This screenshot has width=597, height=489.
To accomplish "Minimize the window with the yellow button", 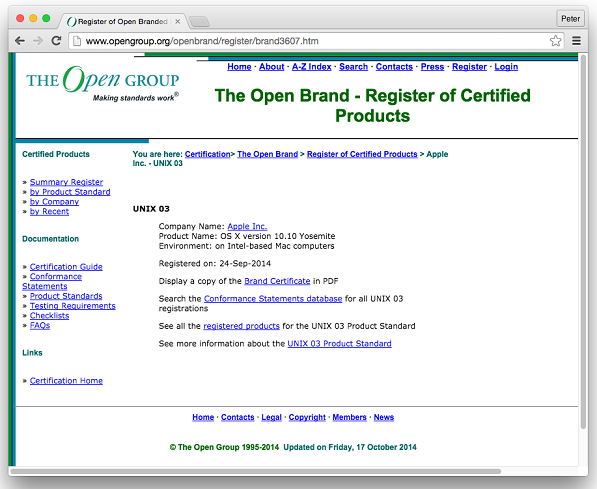I will click(33, 18).
